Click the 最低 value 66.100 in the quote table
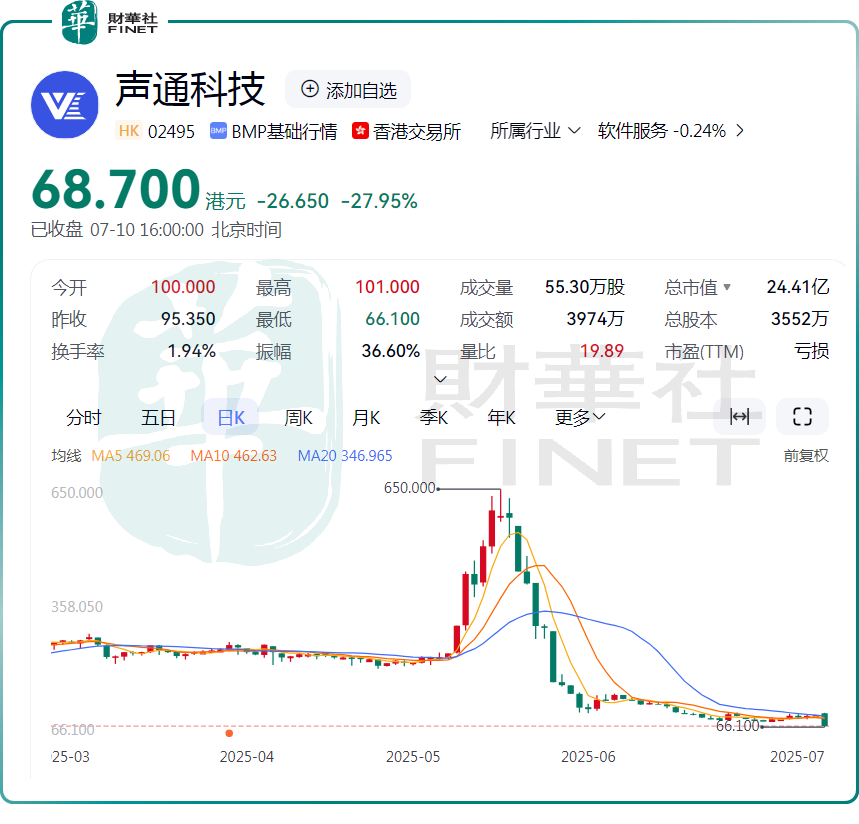 point(392,319)
